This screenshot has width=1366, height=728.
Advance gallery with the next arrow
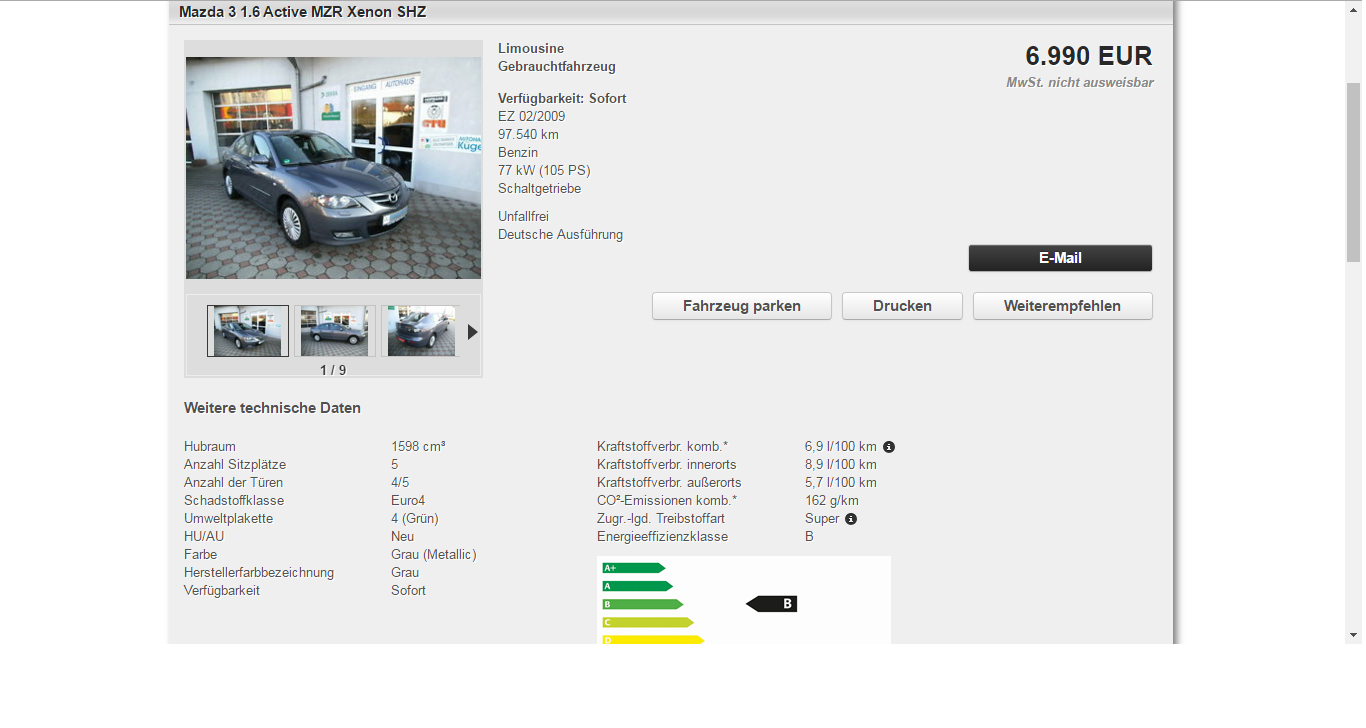472,332
